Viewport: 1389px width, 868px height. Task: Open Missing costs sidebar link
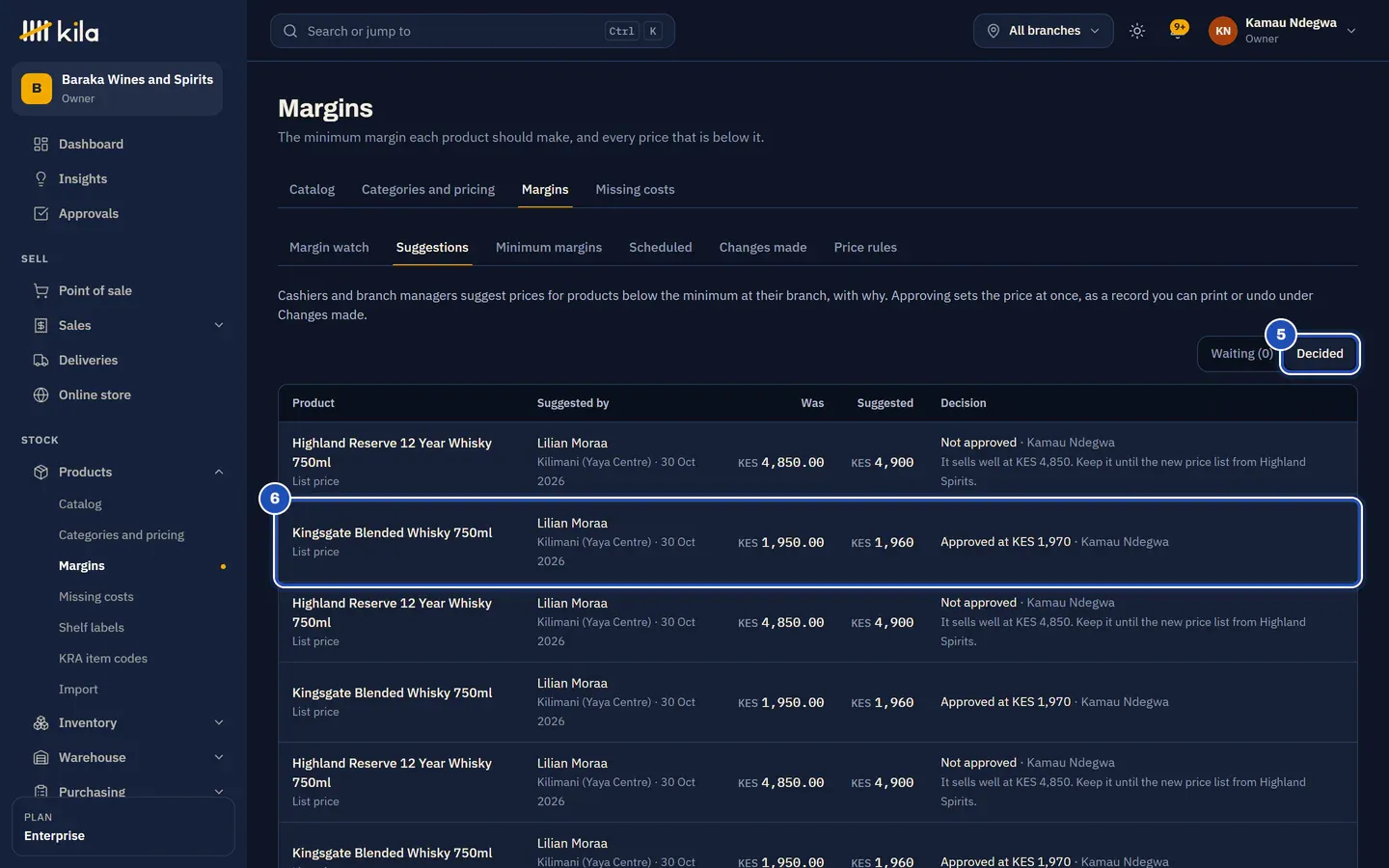96,596
